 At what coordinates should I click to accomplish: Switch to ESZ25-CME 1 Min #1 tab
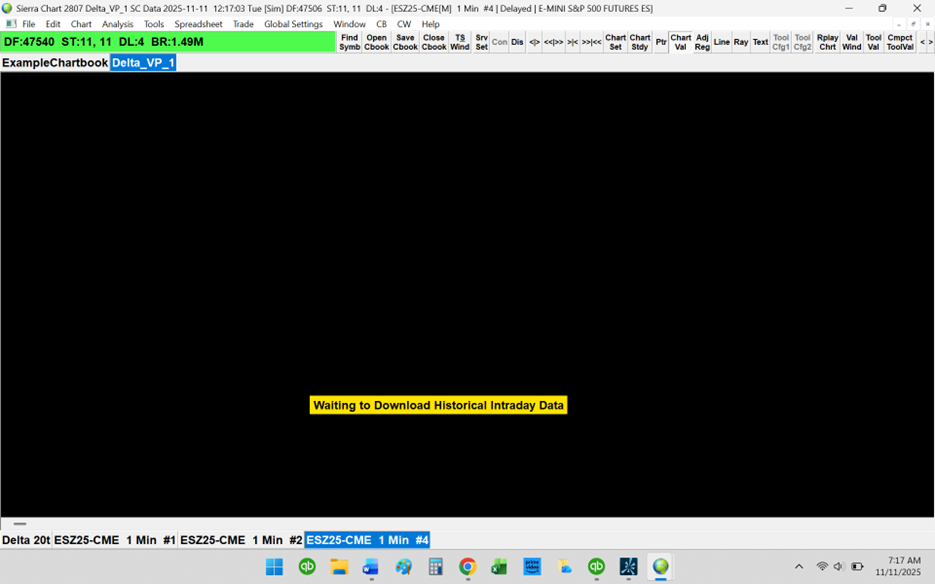115,540
